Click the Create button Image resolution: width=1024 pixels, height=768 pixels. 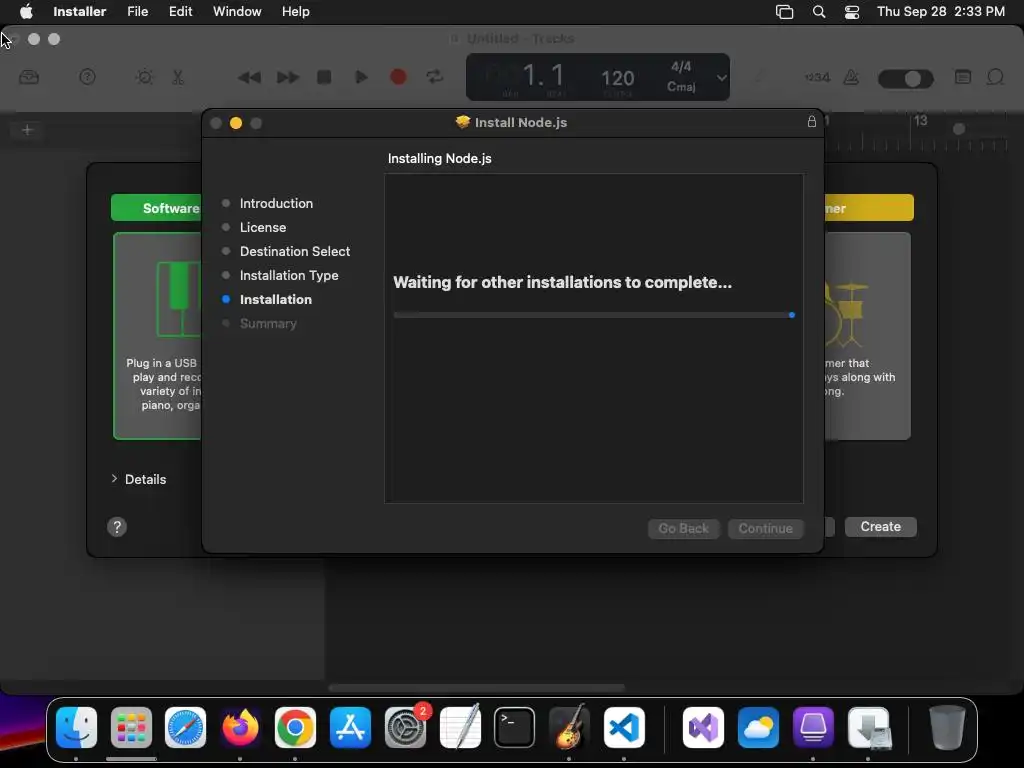coord(880,526)
